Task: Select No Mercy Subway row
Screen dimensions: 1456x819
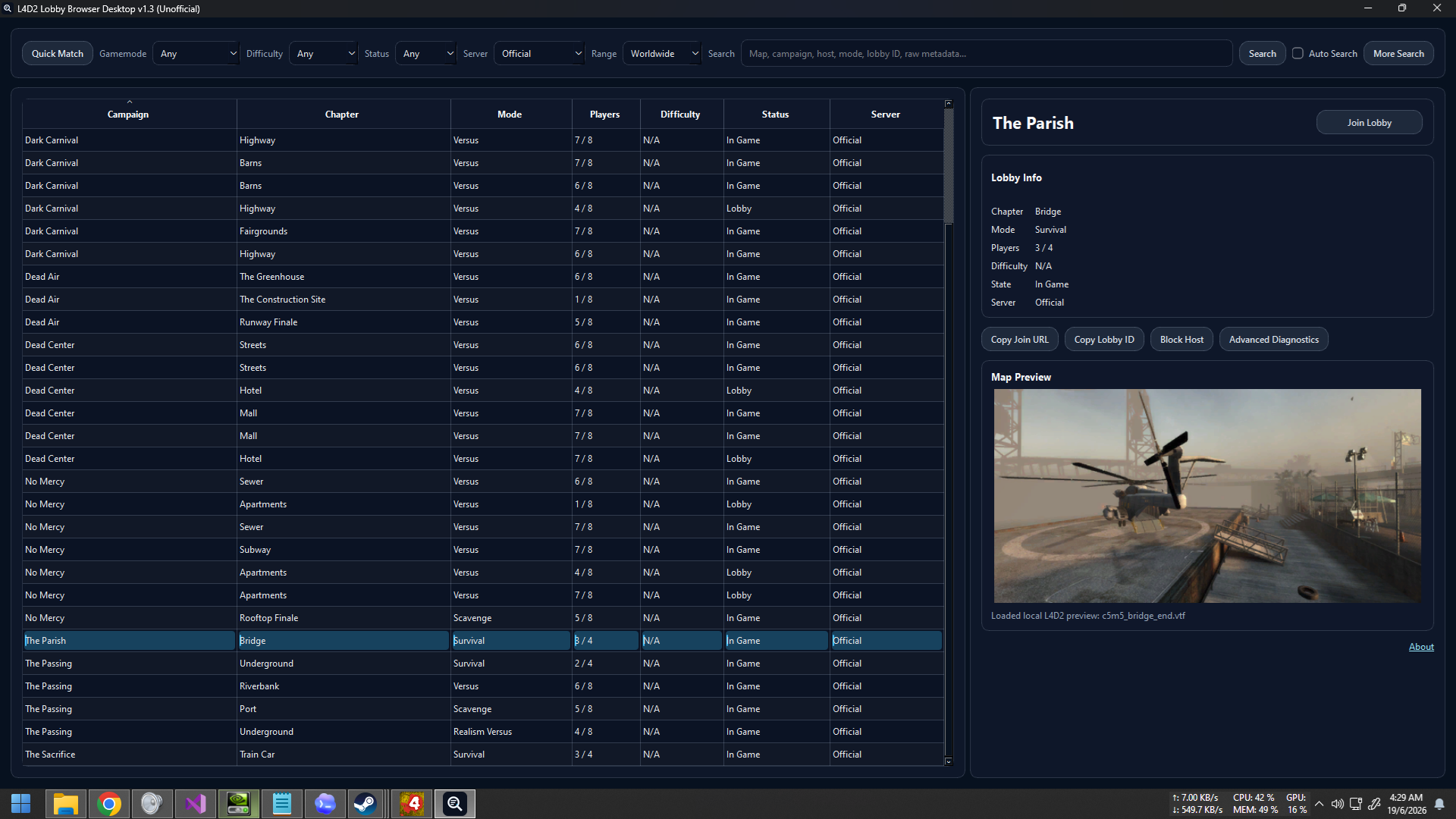Action: (483, 550)
